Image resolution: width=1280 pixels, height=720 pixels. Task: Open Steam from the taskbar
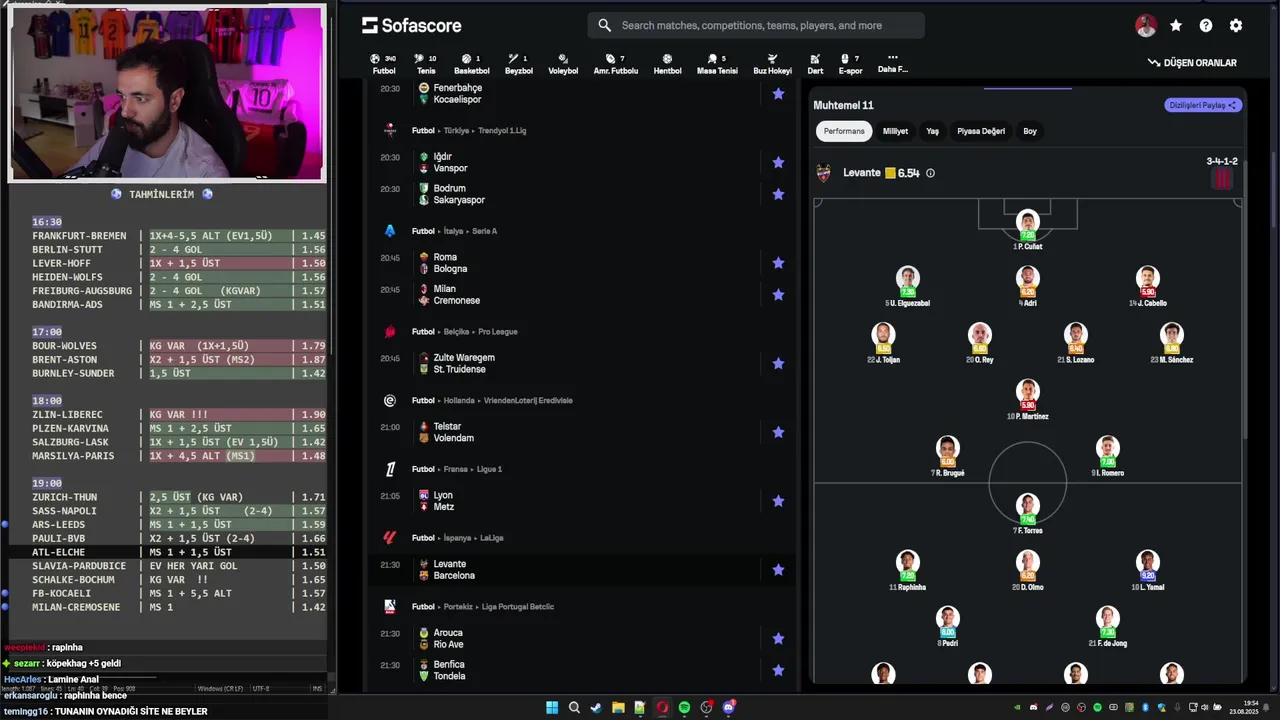tap(596, 707)
